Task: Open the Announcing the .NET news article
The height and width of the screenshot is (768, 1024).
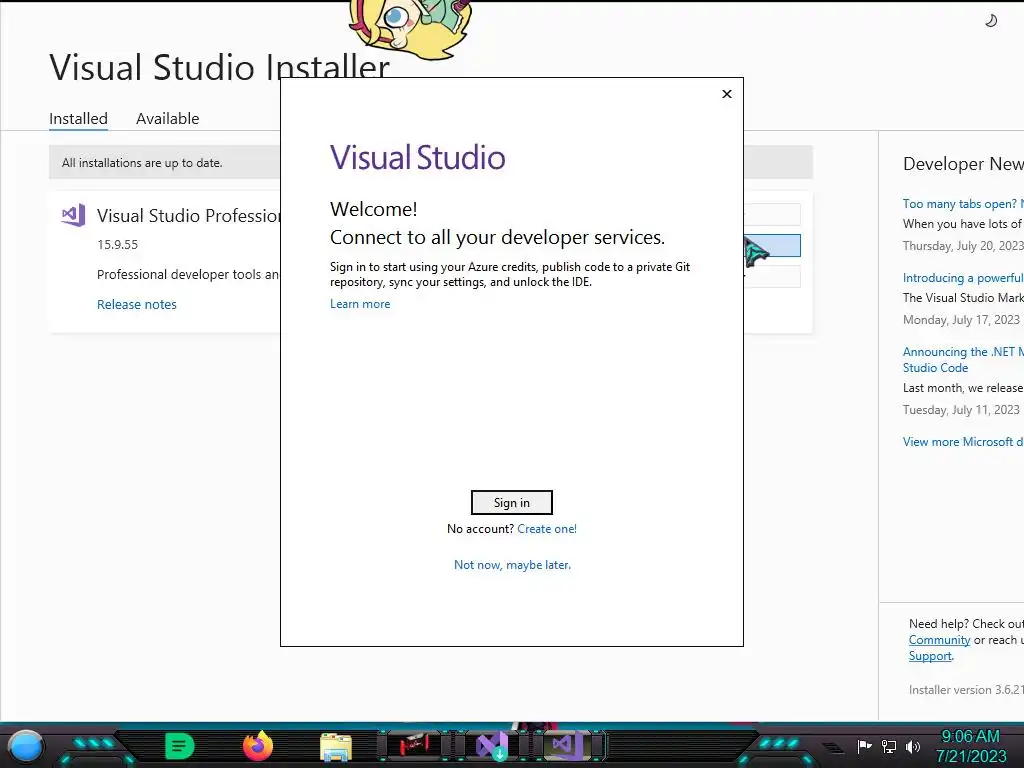Action: [963, 359]
